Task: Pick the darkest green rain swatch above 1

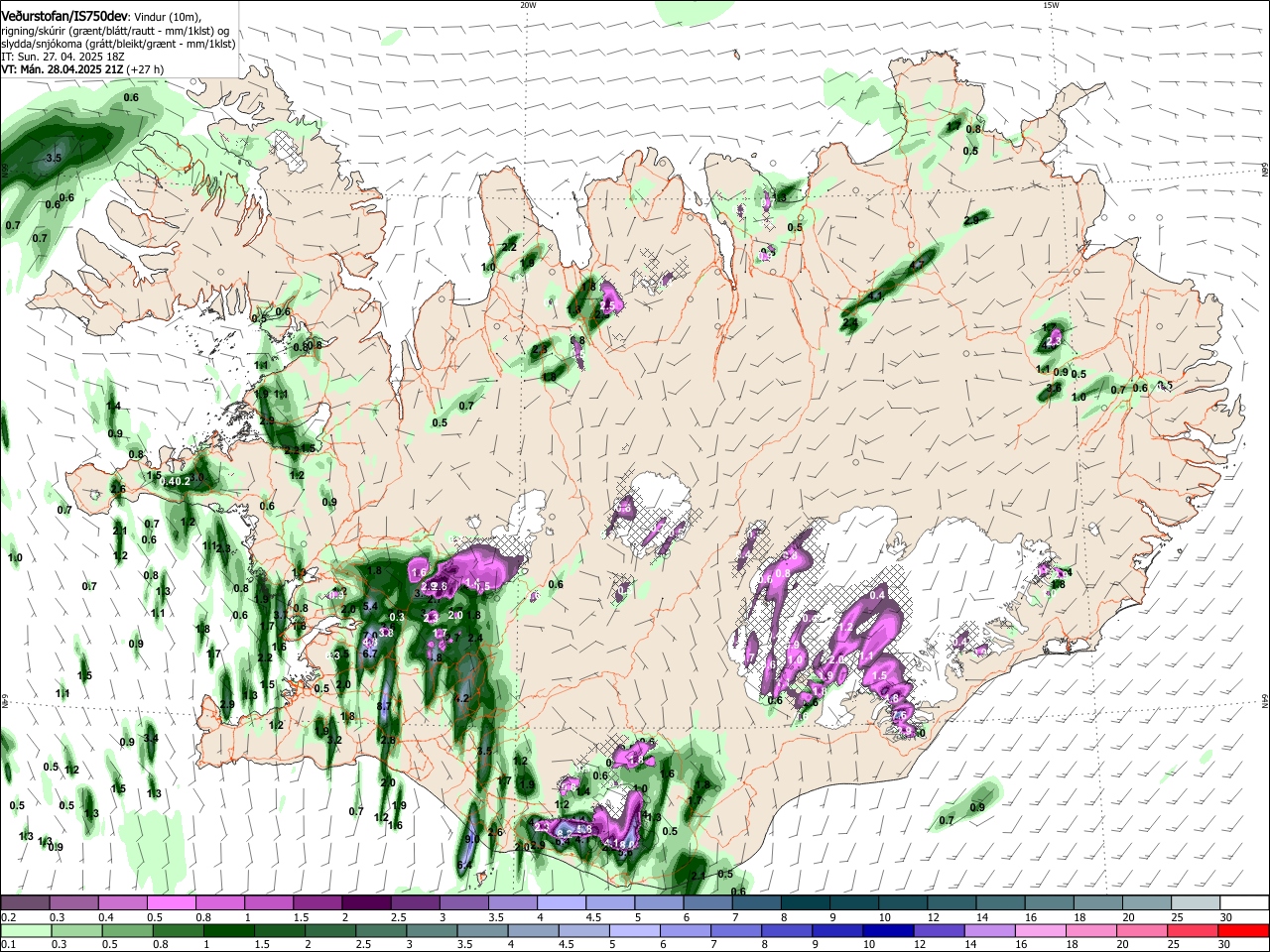Action: [229, 931]
